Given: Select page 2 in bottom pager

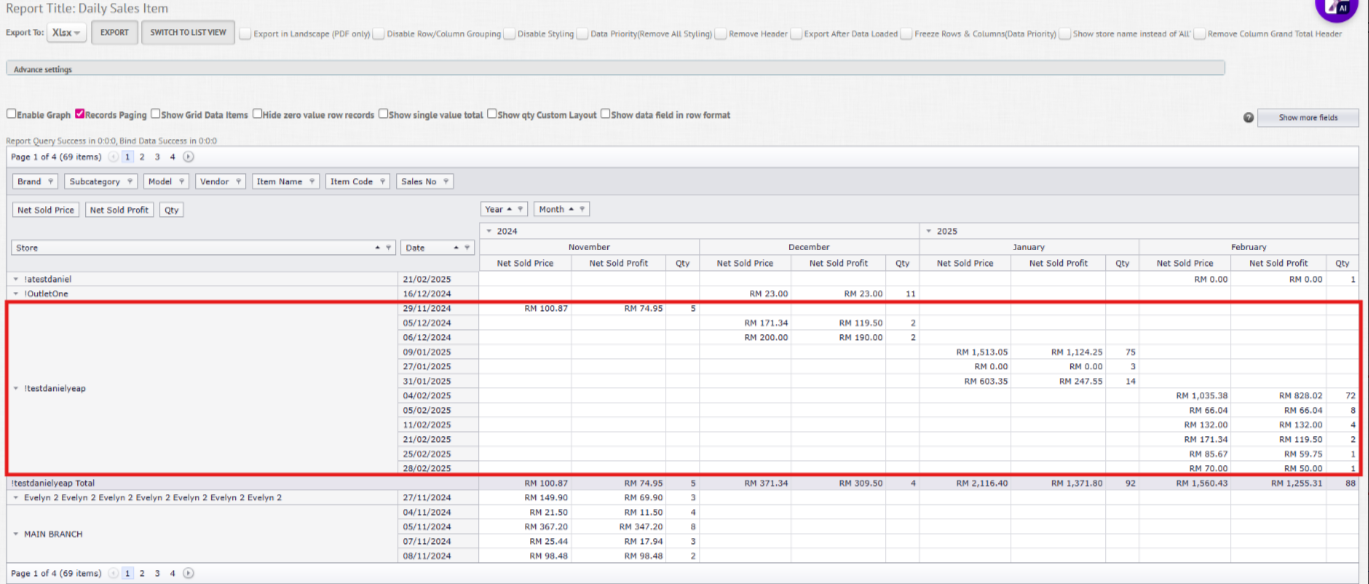Looking at the screenshot, I should (142, 574).
